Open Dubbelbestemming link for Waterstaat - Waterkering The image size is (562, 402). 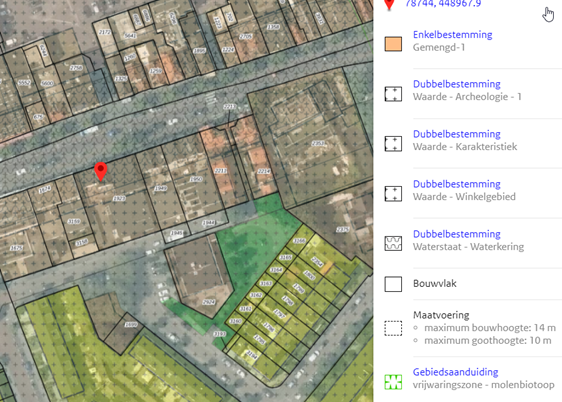pos(457,234)
